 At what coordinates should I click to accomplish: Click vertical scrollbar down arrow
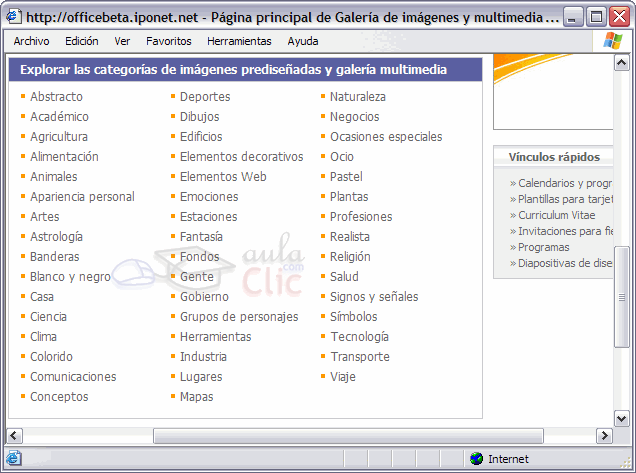[x=623, y=419]
